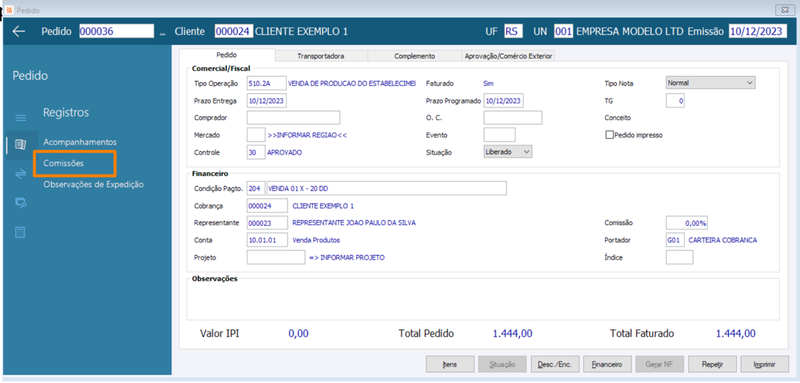Select the Registros book icon in sidebar
The width and height of the screenshot is (800, 383).
coord(20,145)
